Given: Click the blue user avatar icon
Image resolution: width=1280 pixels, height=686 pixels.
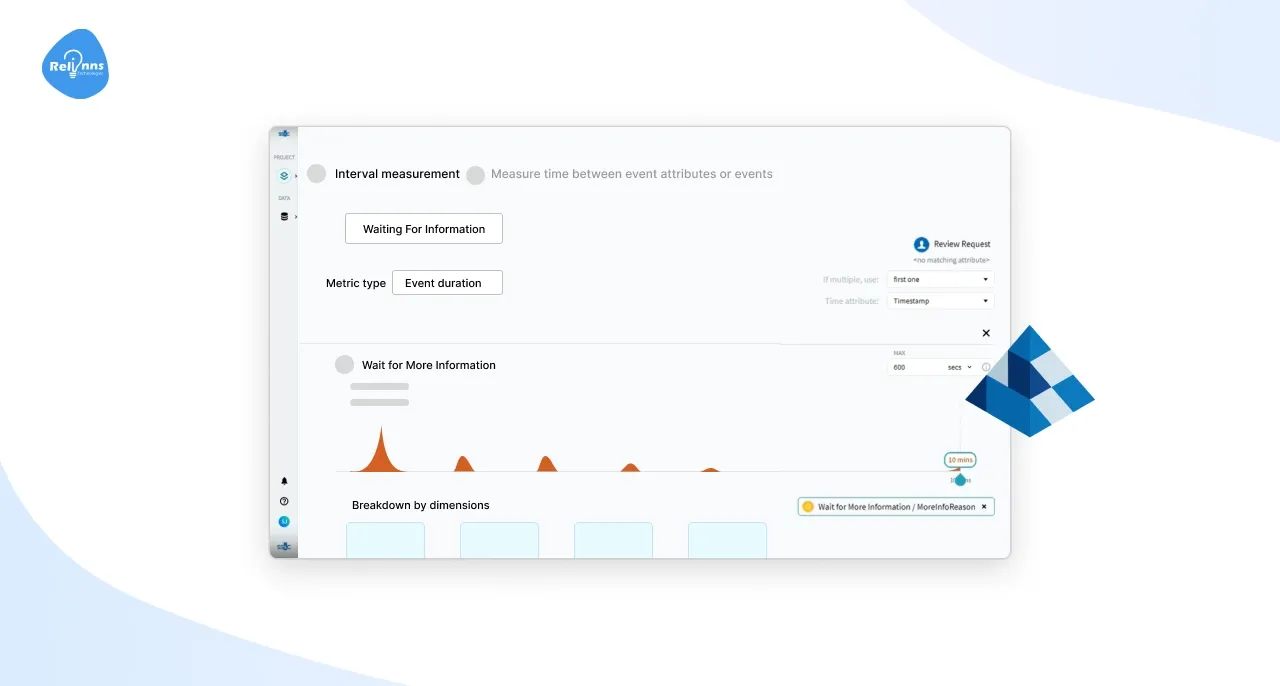Looking at the screenshot, I should (x=283, y=521).
